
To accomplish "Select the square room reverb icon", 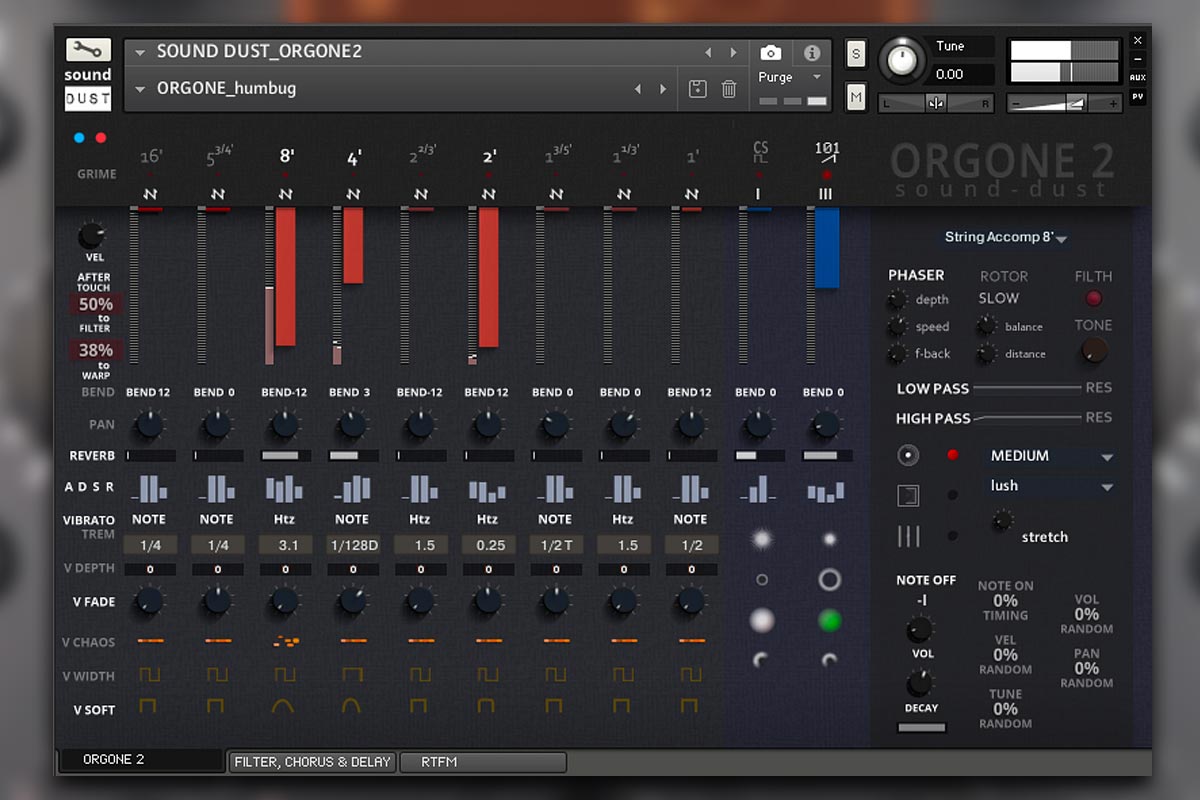I will pyautogui.click(x=908, y=495).
